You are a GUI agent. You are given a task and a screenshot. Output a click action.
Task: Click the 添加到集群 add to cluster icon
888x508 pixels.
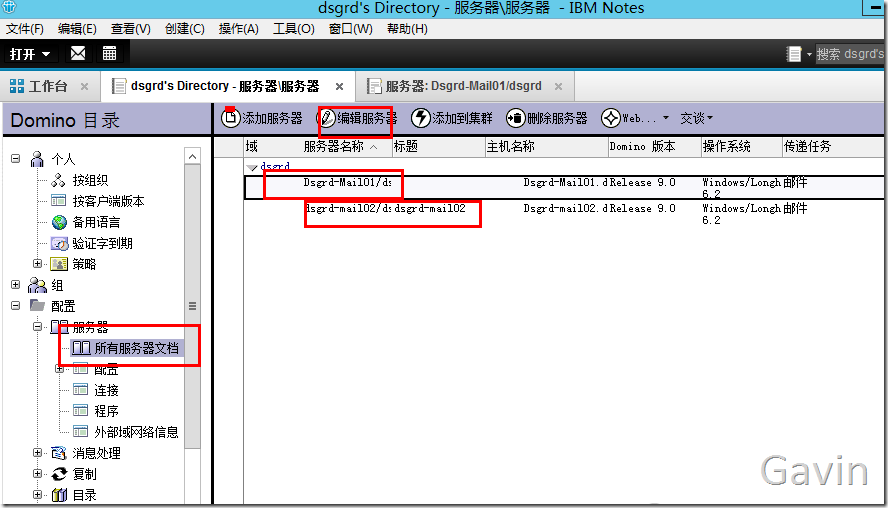point(420,118)
